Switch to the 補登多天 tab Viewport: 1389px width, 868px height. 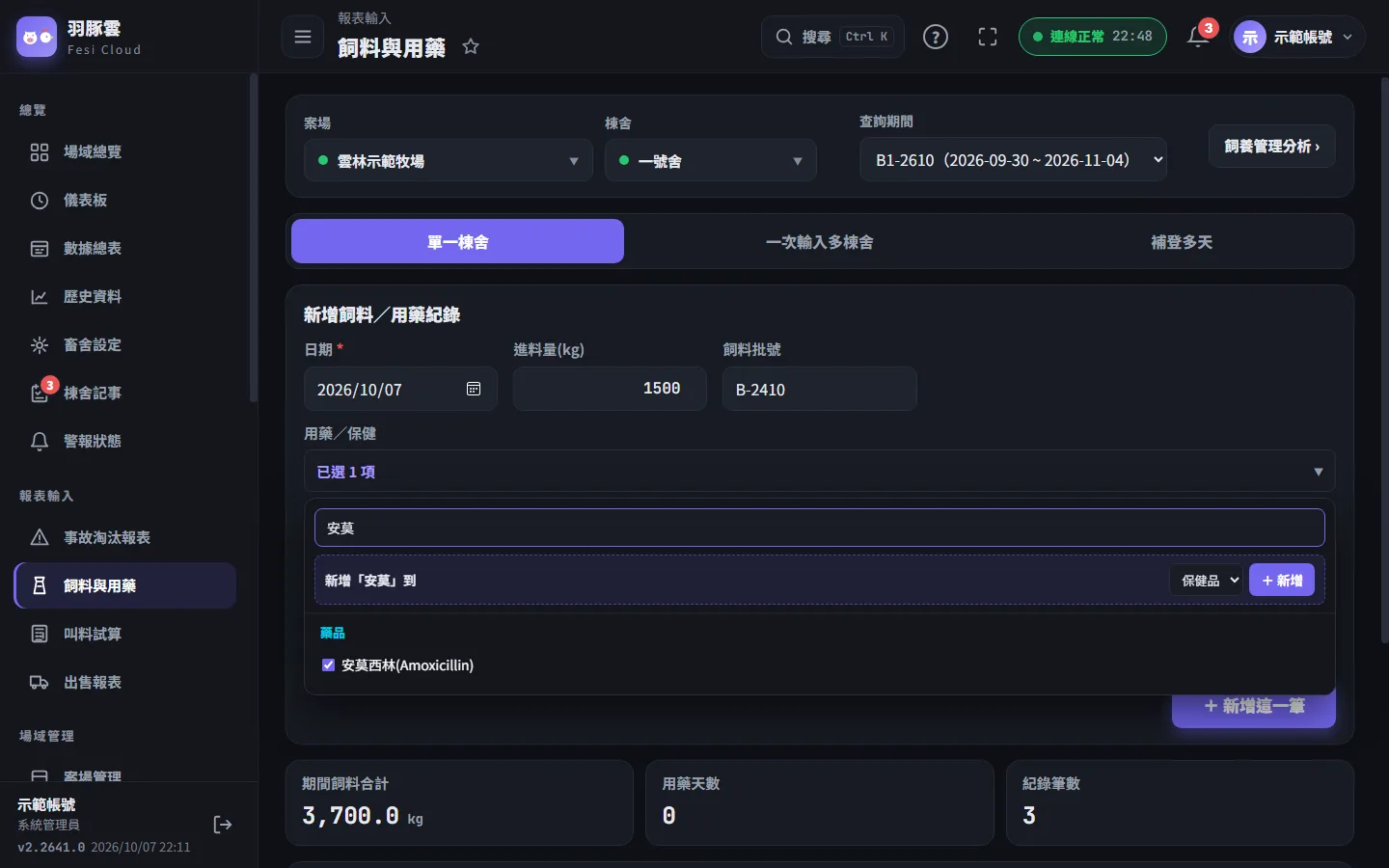[x=1182, y=242]
